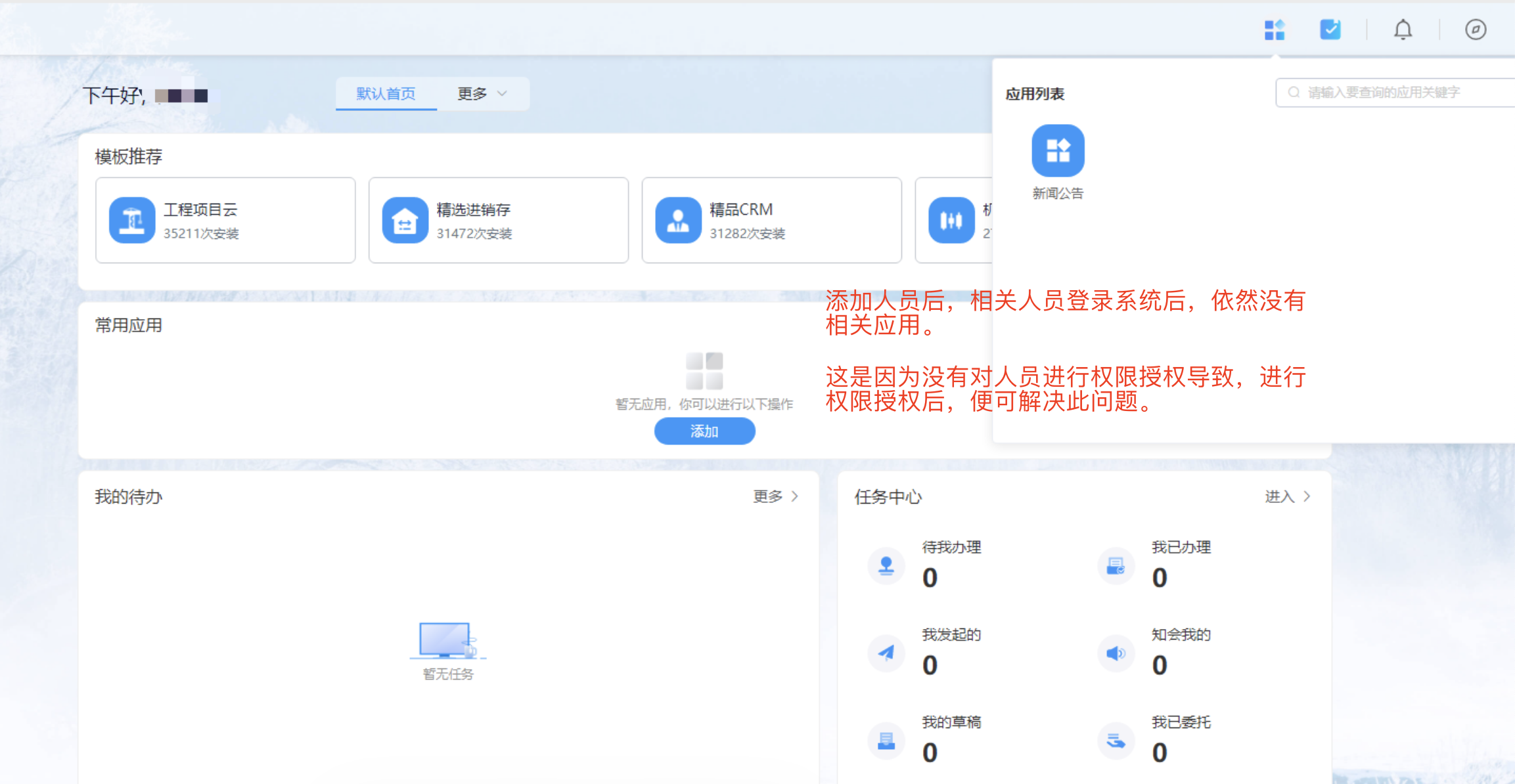The image size is (1515, 784).
Task: Open the 工程项目云 template card title
Action: pyautogui.click(x=200, y=209)
